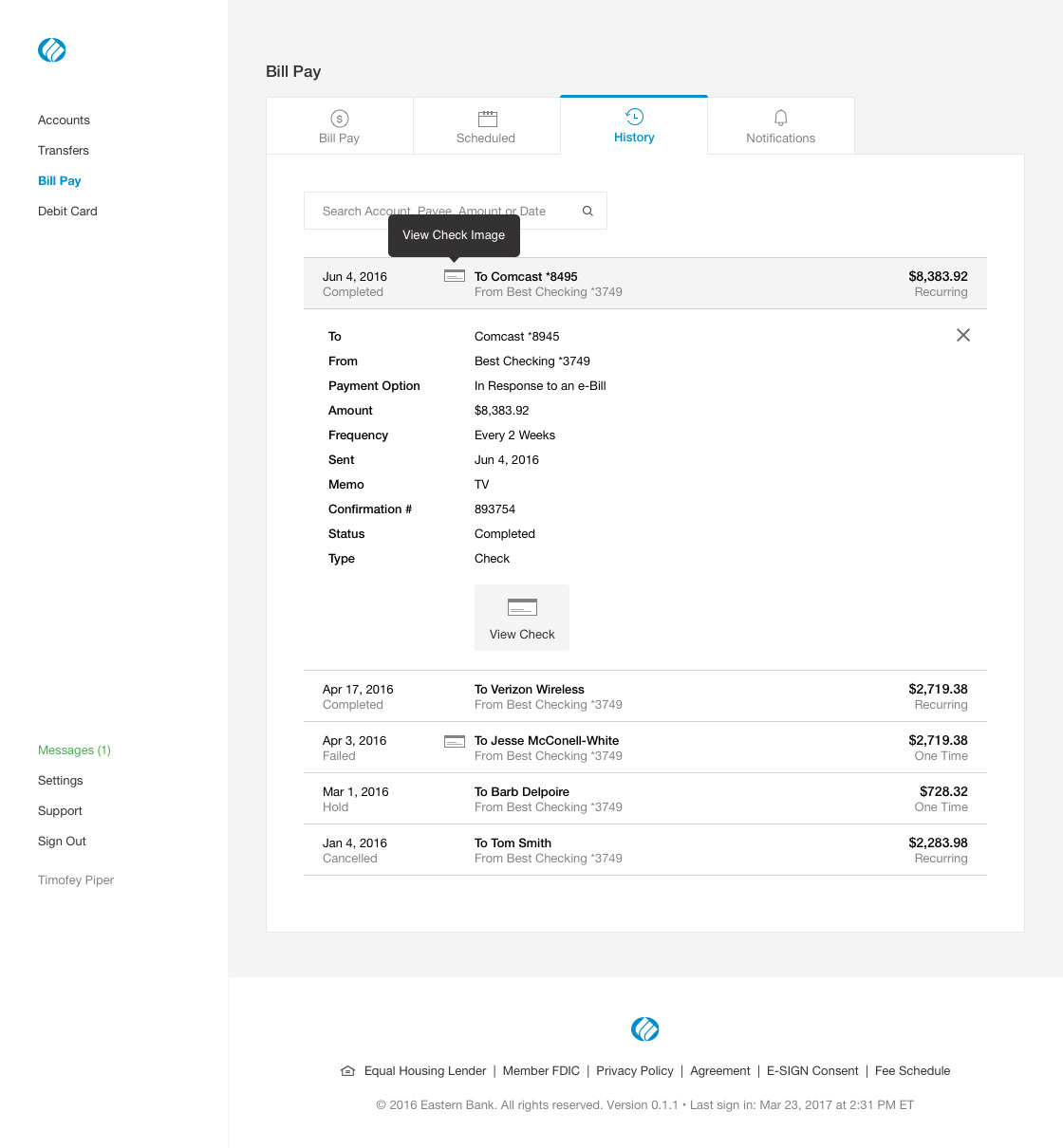Collapse the Comcast *8495 payment row
Viewport: 1063px width, 1148px height.
point(645,284)
